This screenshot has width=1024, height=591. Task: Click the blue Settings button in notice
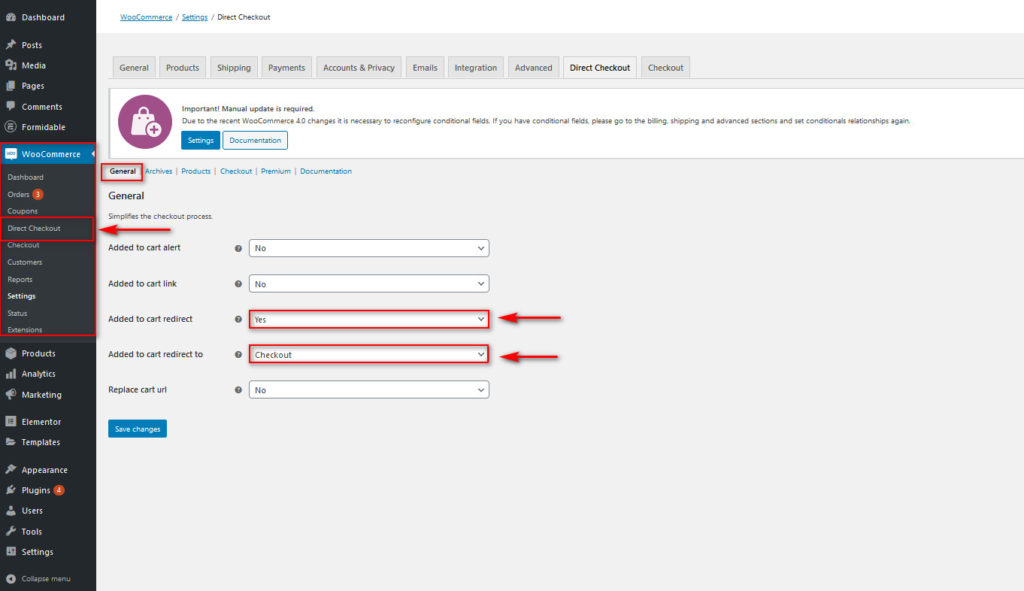[x=200, y=140]
